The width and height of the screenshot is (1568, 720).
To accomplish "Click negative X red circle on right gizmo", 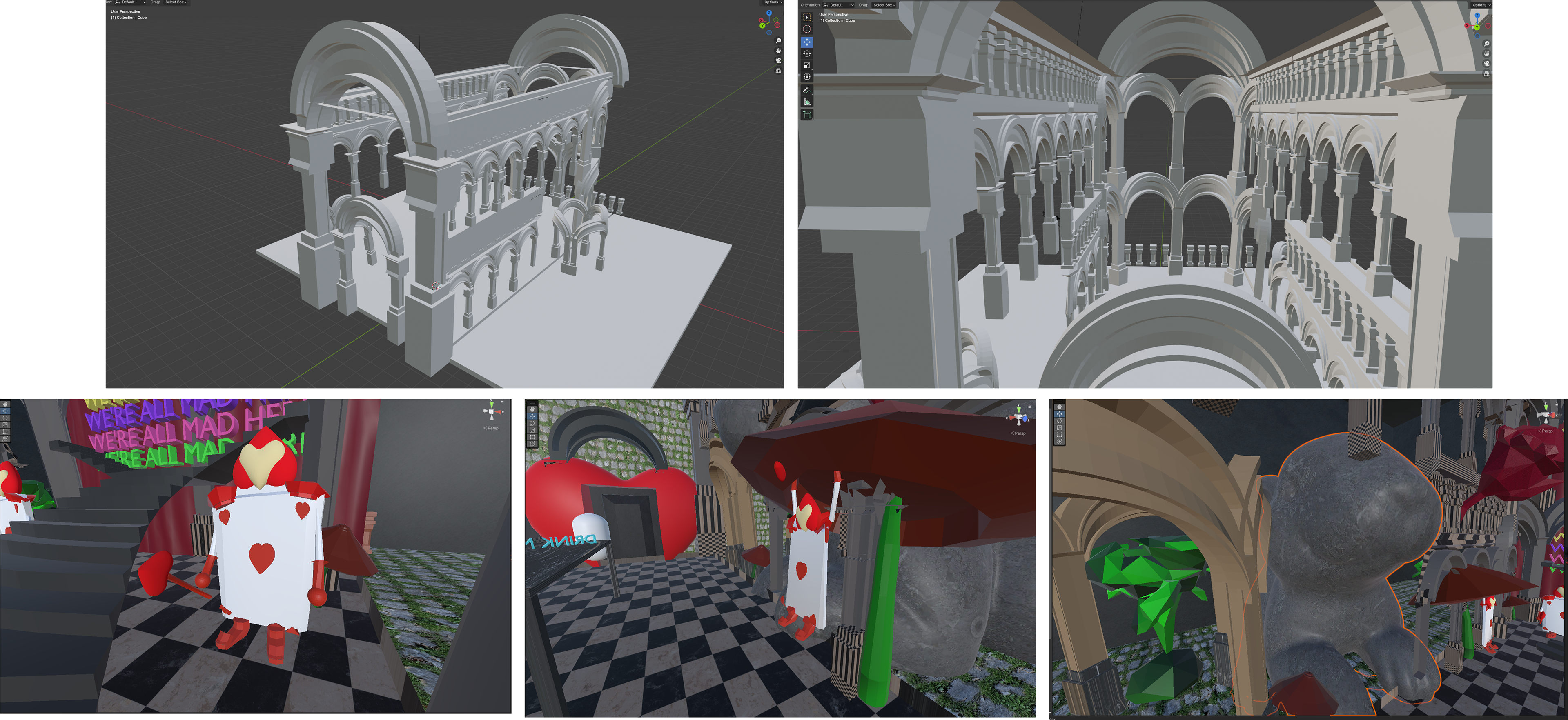I will coord(1488,26).
